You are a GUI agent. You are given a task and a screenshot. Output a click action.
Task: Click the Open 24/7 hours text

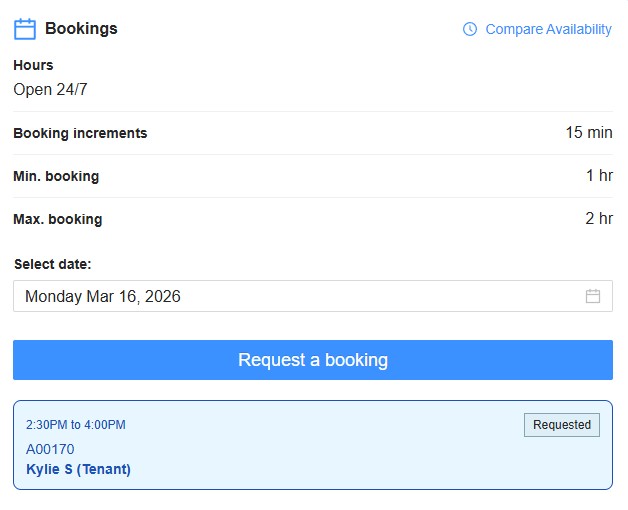50,89
